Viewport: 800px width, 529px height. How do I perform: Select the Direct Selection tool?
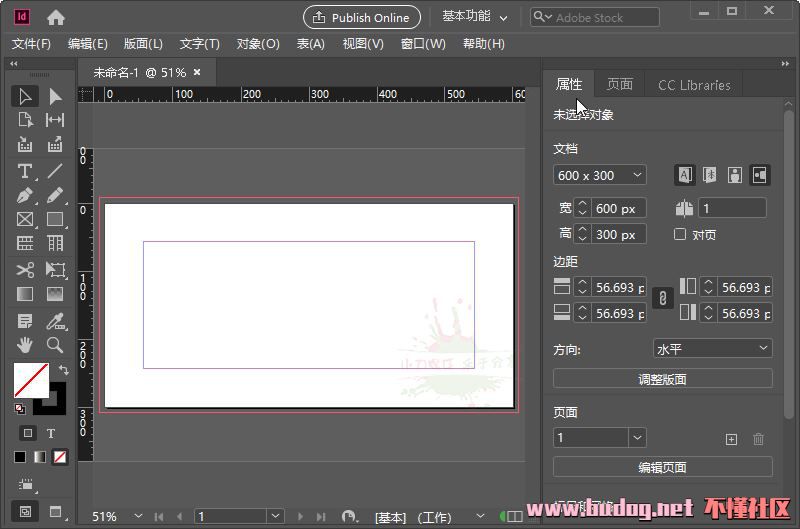(55, 96)
